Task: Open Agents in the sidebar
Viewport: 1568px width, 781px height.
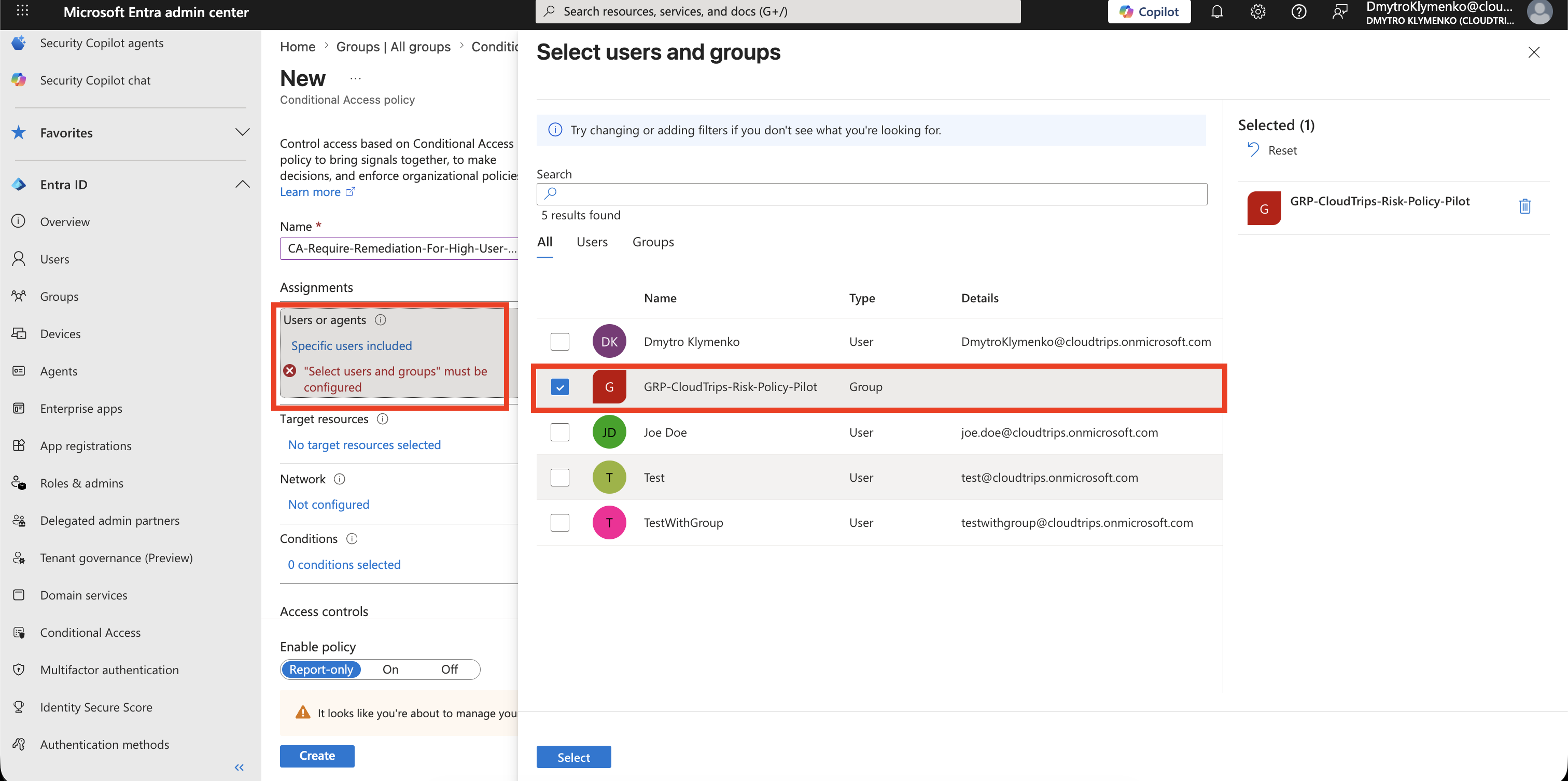Action: pos(59,371)
